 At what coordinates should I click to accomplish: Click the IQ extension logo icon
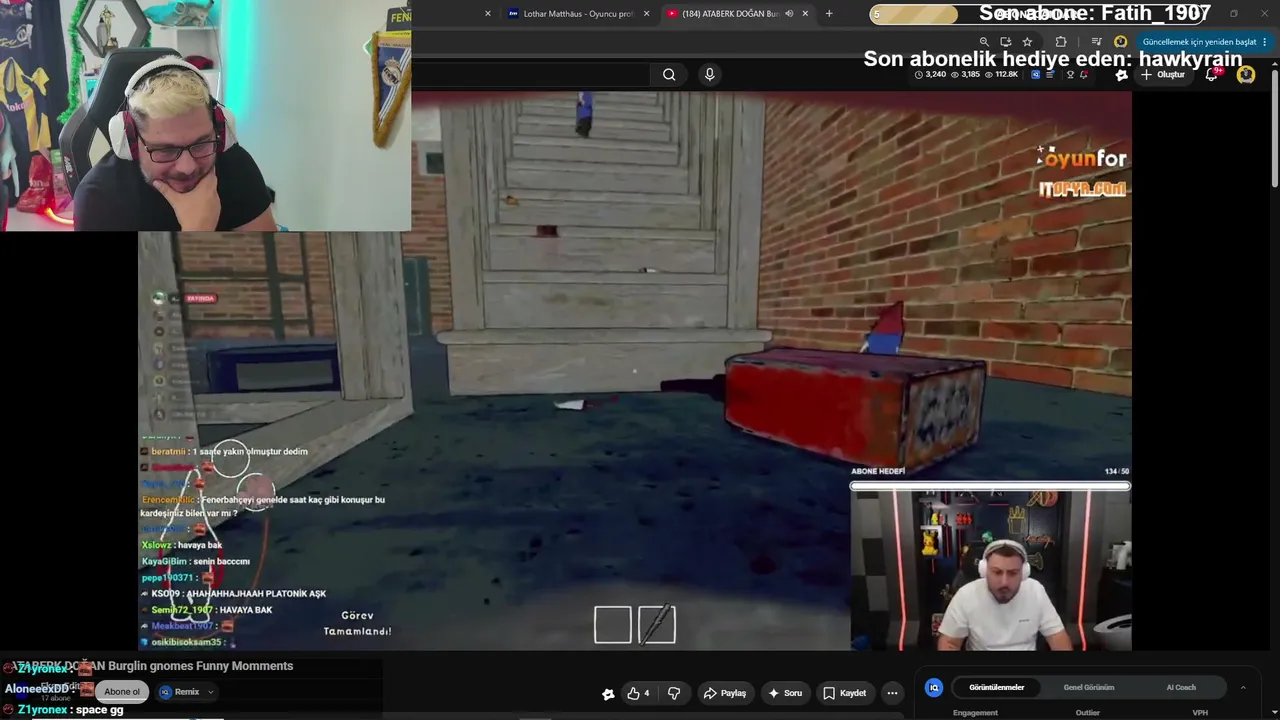tap(934, 687)
